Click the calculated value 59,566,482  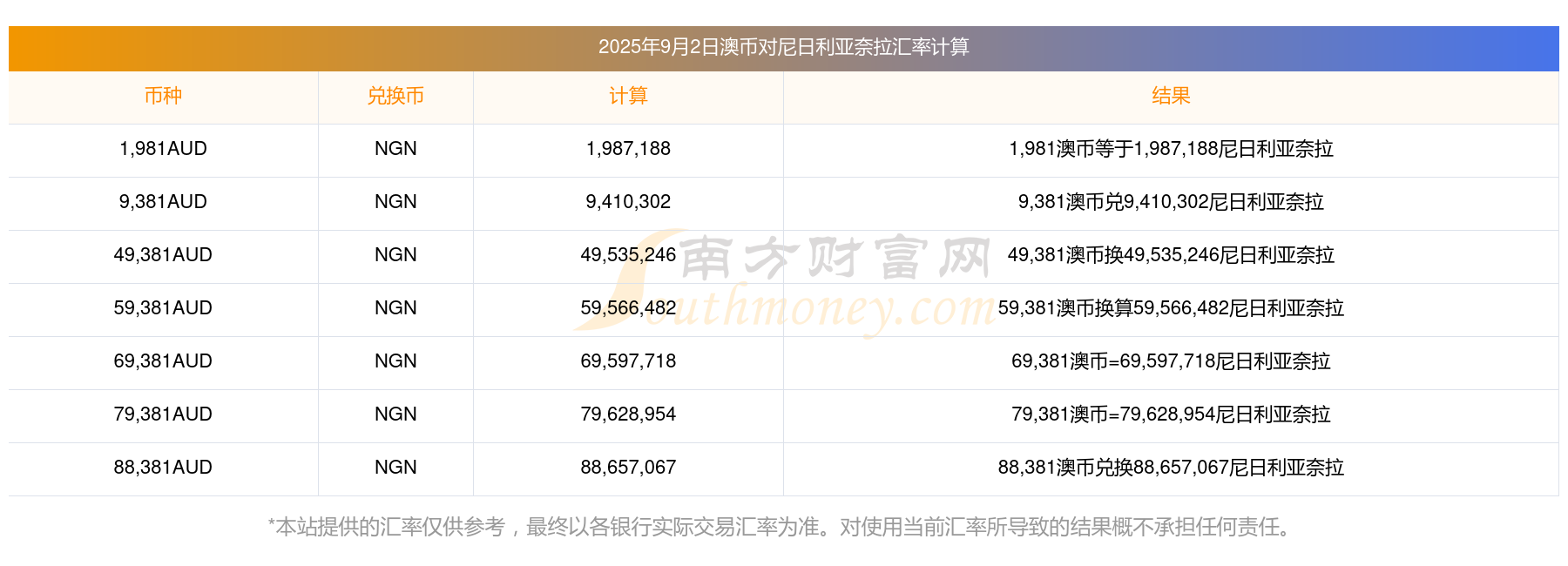point(628,308)
